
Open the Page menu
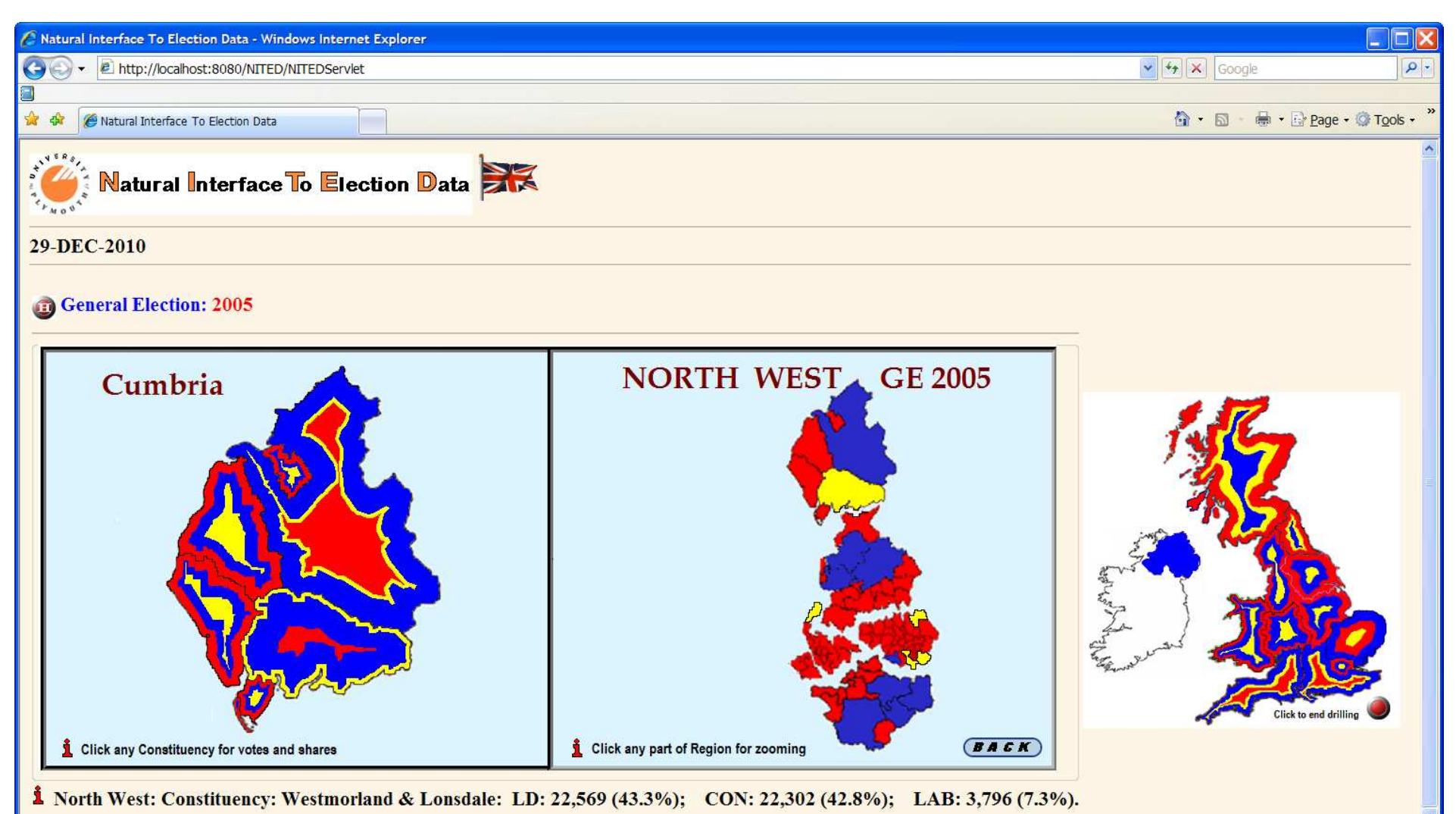click(1320, 120)
